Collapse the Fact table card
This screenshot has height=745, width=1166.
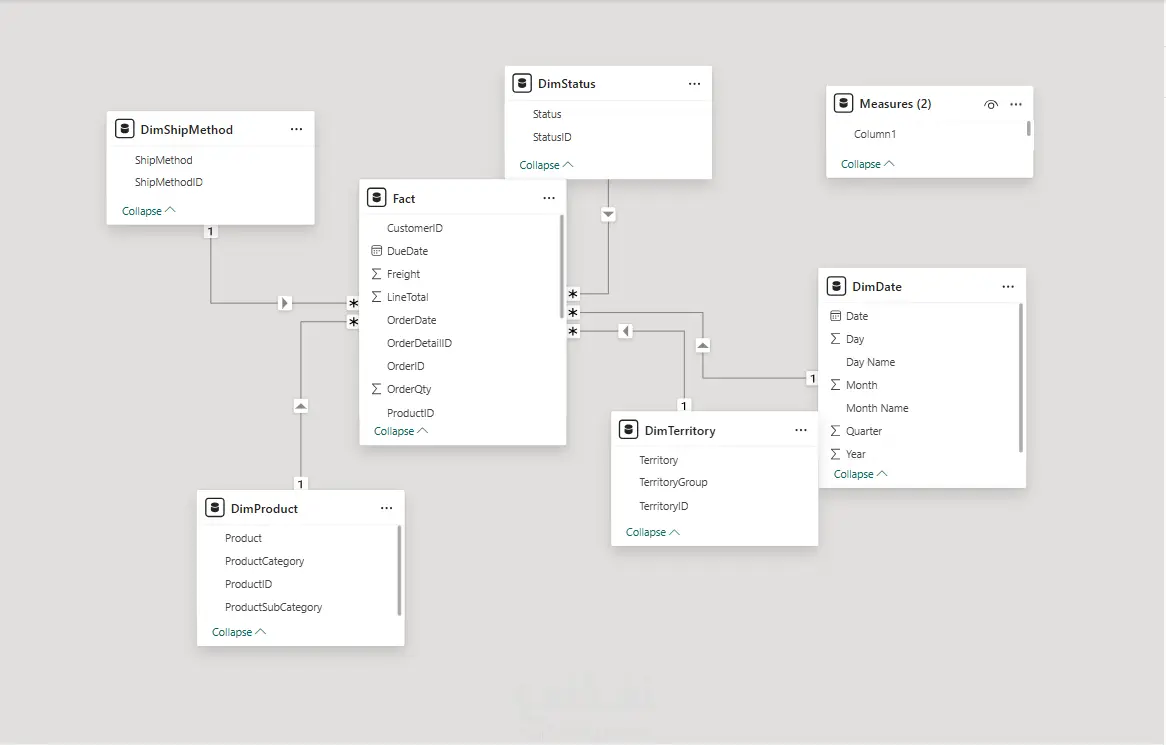point(400,431)
